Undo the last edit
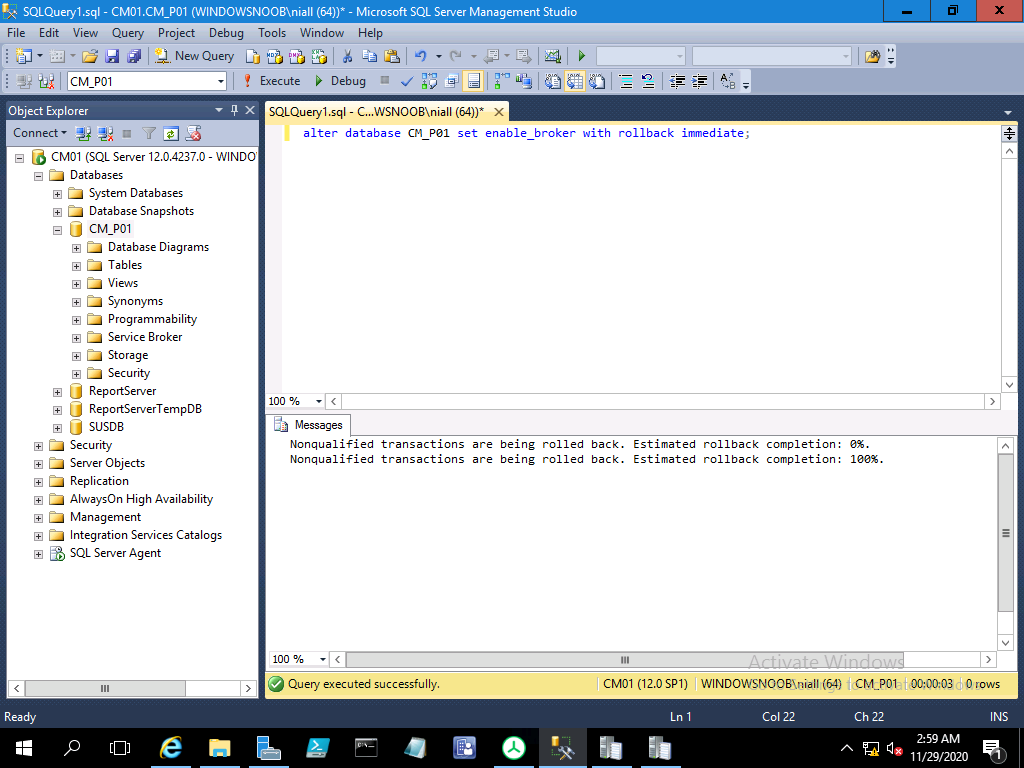Screen dimensions: 1024x768 point(421,56)
